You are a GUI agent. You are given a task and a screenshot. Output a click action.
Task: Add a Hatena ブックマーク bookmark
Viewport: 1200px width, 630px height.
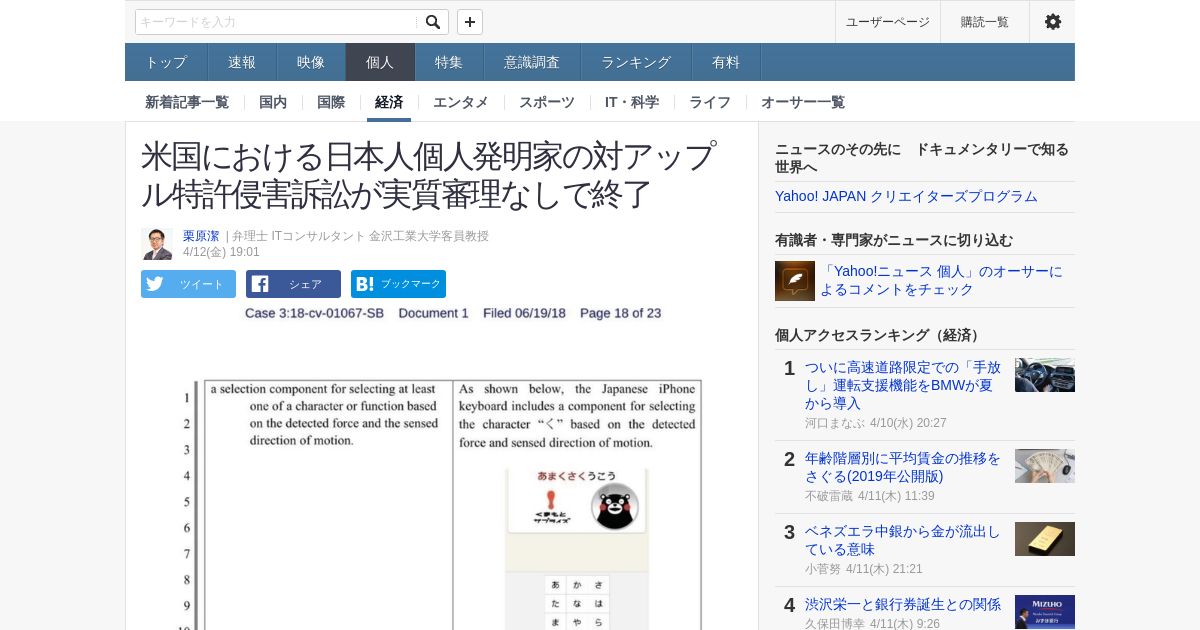tap(398, 284)
